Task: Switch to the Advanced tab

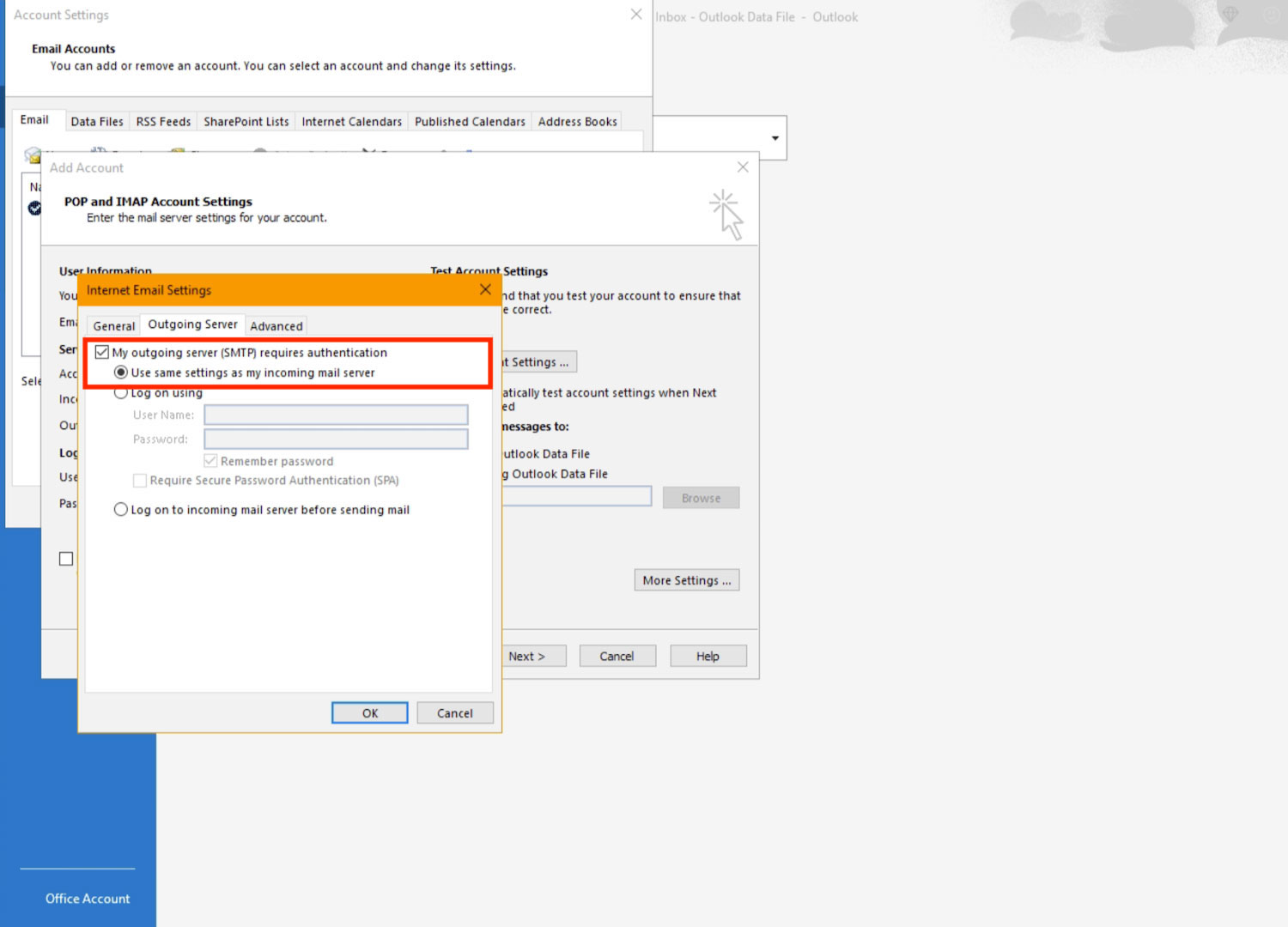Action: (276, 326)
